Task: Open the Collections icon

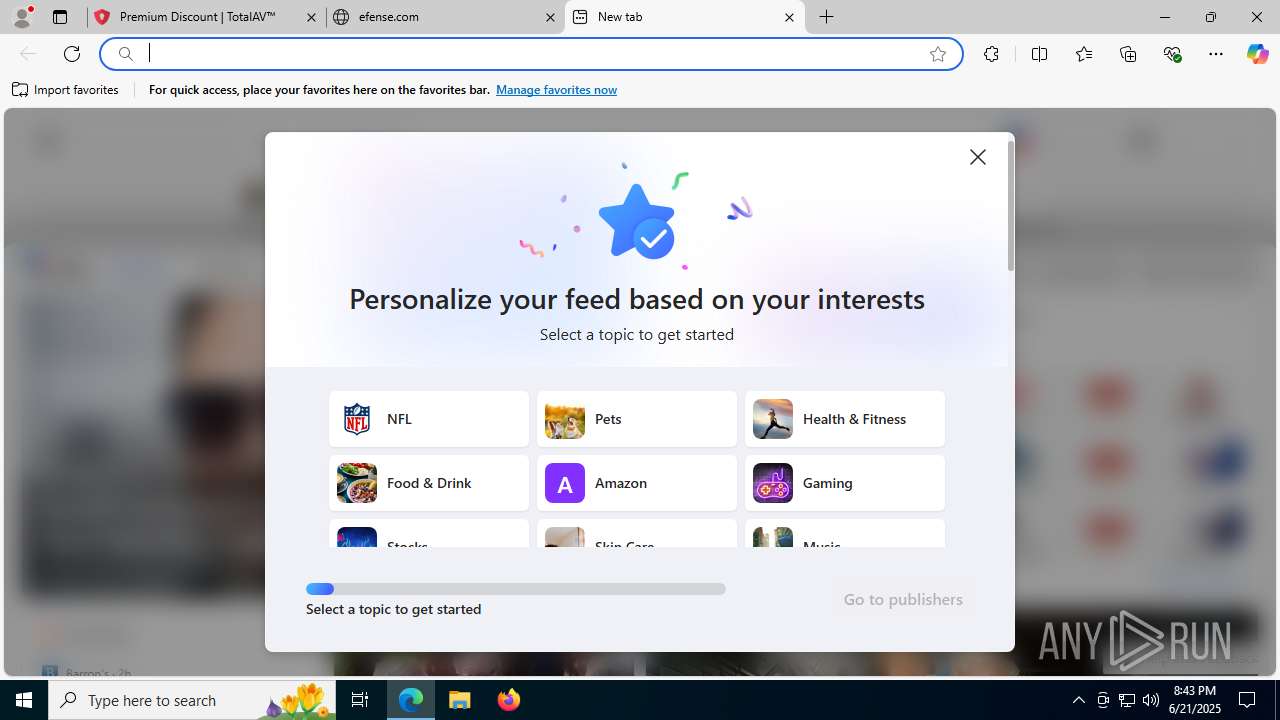Action: point(1128,54)
